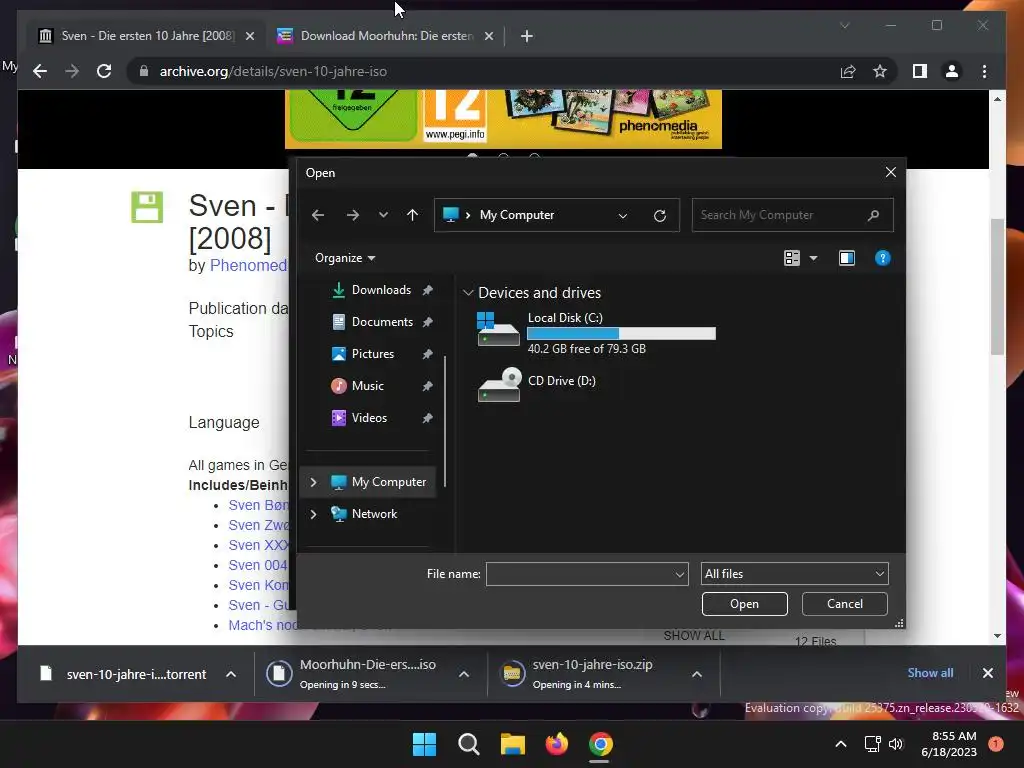Go up one folder level in dialog
The image size is (1024, 768).
[x=412, y=215]
